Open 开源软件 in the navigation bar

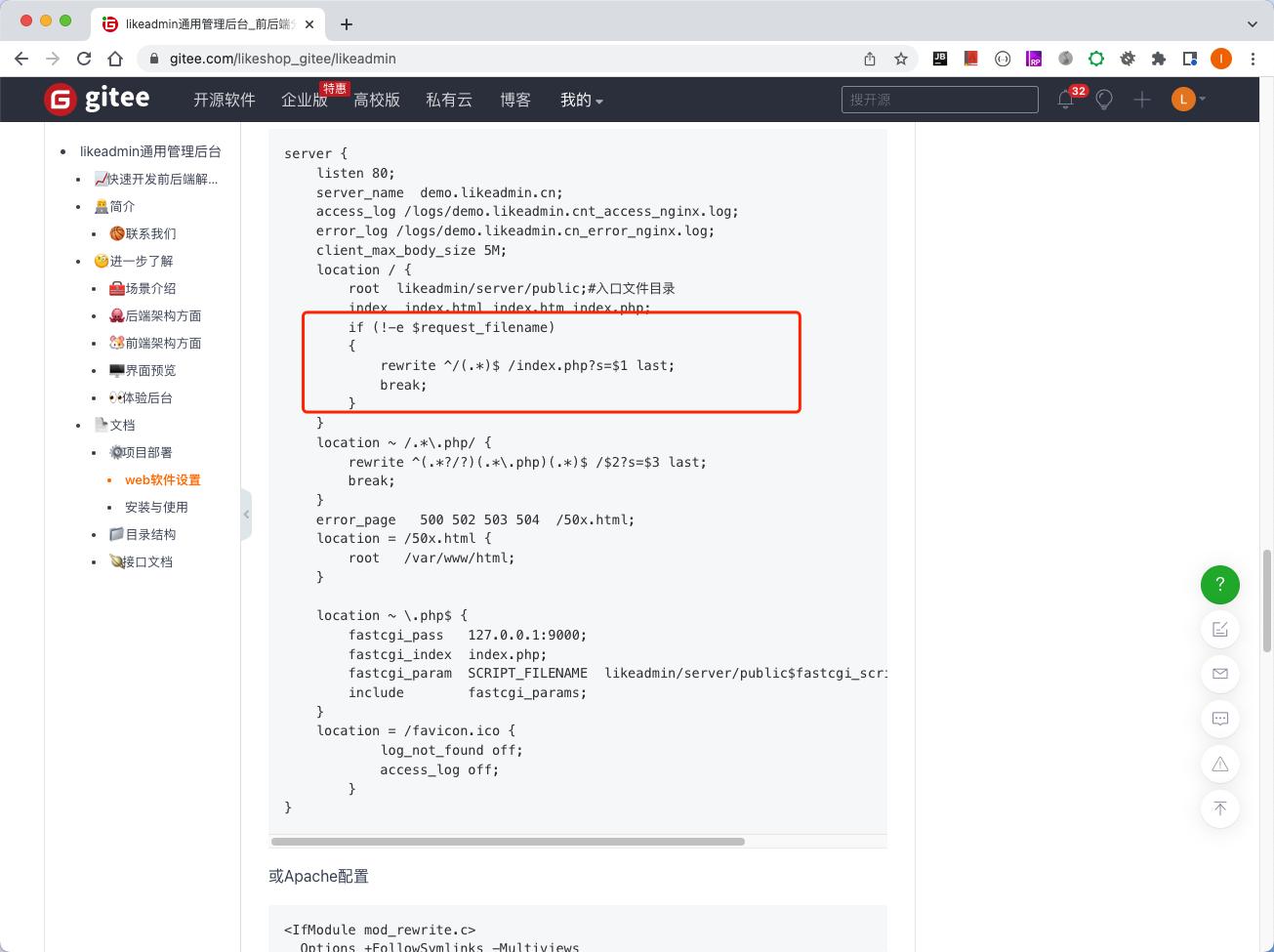click(224, 100)
